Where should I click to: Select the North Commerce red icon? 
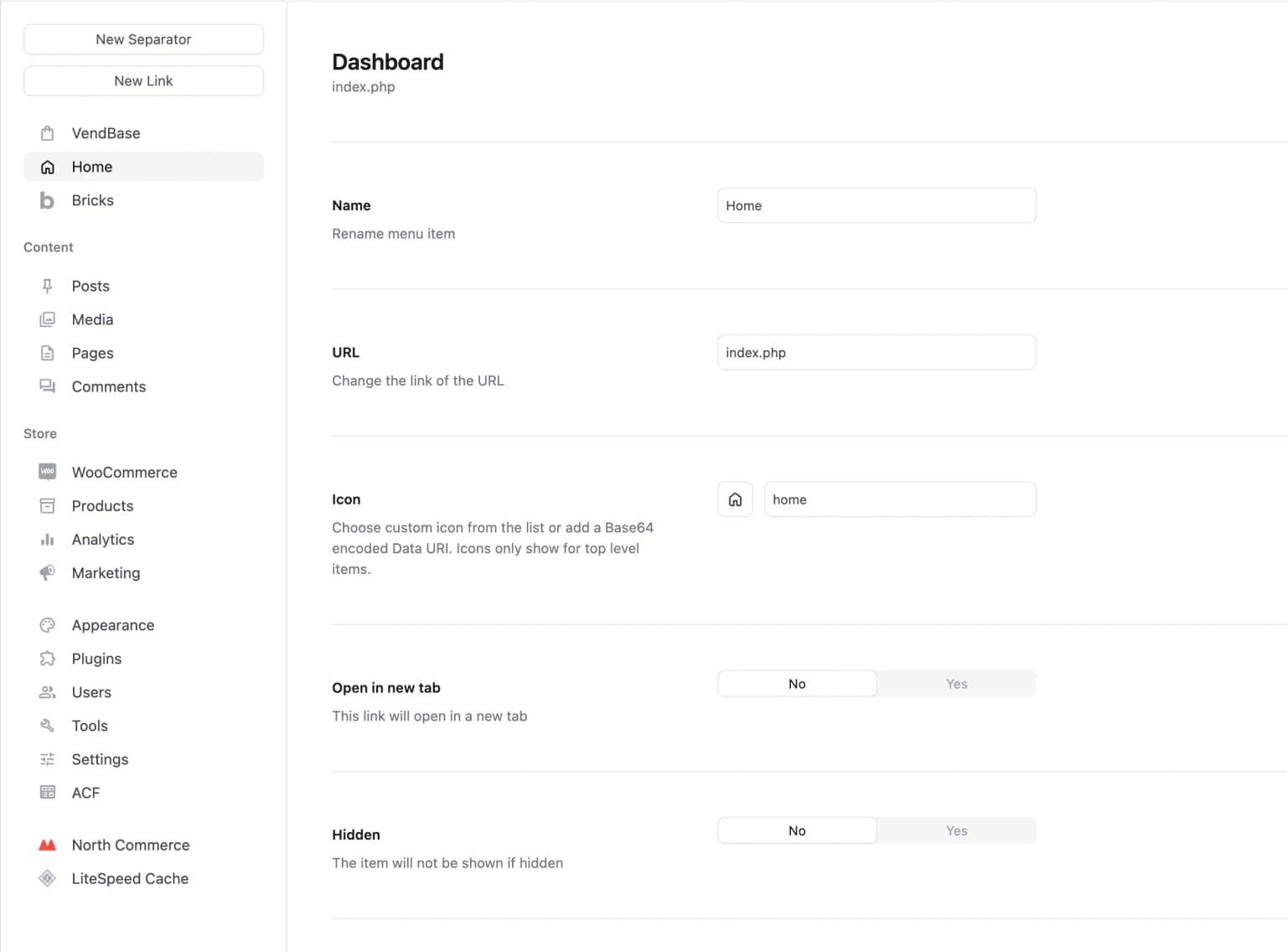coord(47,845)
